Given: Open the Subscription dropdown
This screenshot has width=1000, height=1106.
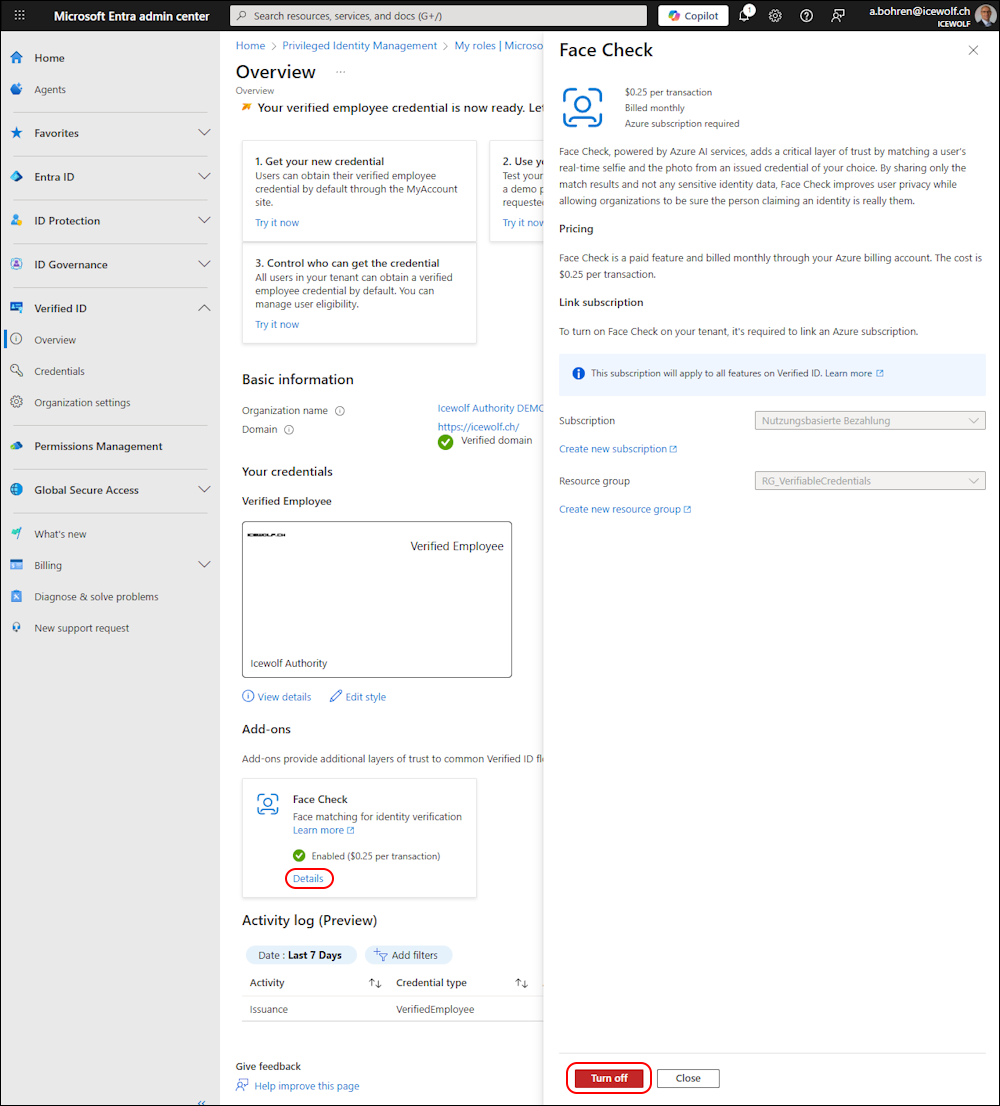Looking at the screenshot, I should [x=870, y=420].
